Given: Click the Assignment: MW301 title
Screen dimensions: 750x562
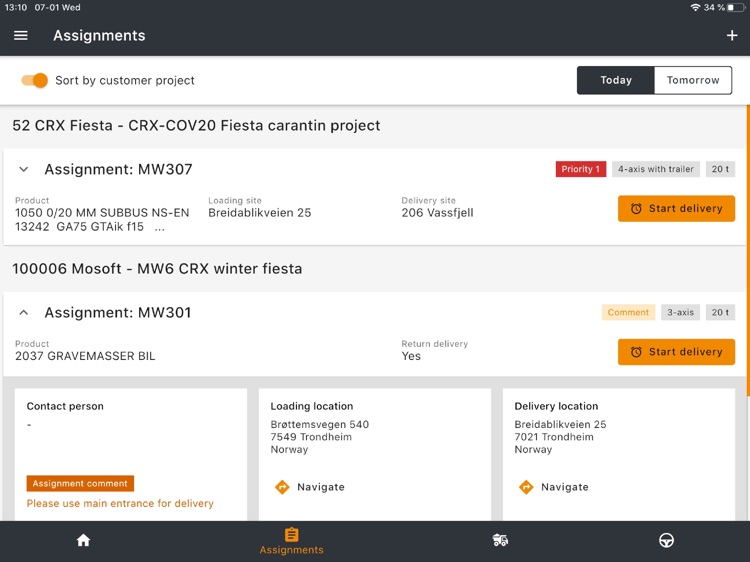Looking at the screenshot, I should point(118,313).
